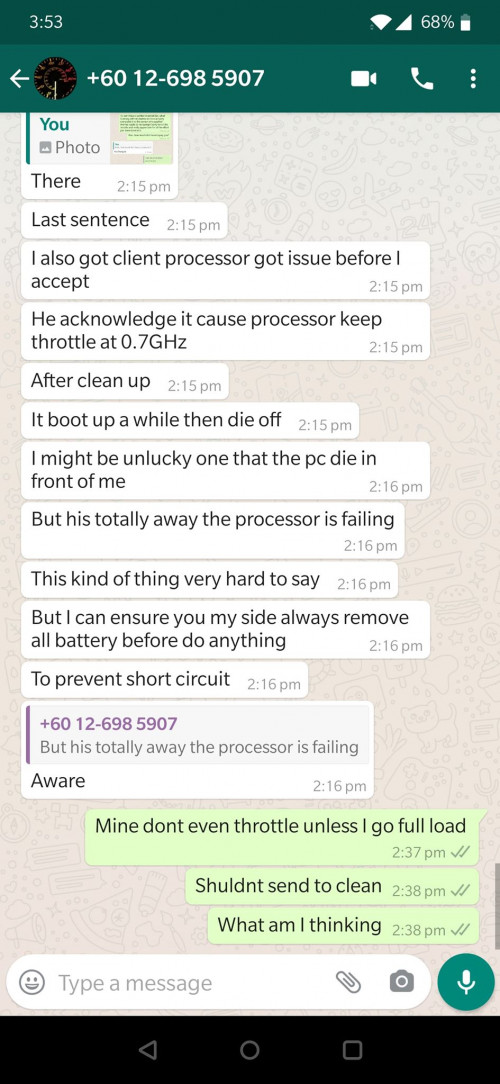Tap the back arrow in chat header
This screenshot has height=1084, width=500.
(19, 78)
